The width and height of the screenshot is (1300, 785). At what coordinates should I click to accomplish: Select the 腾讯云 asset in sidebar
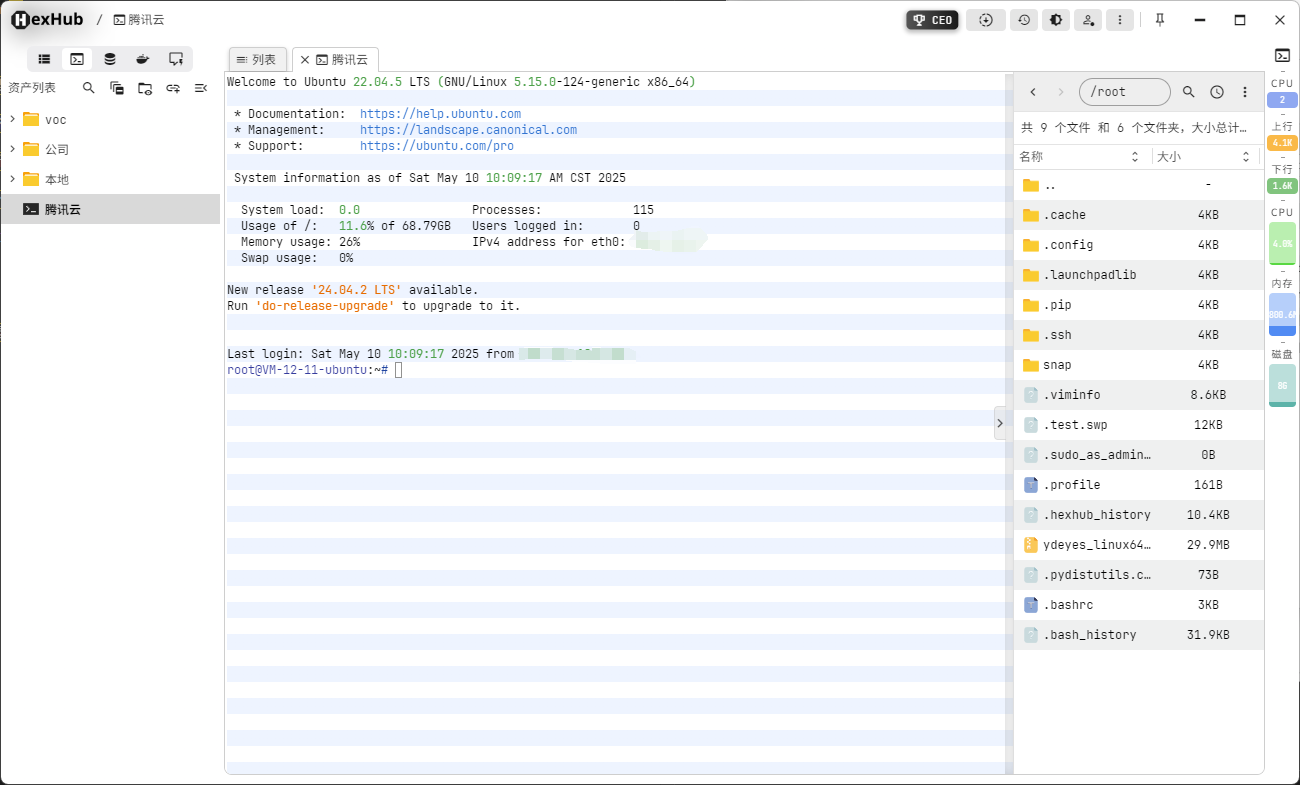[x=110, y=209]
